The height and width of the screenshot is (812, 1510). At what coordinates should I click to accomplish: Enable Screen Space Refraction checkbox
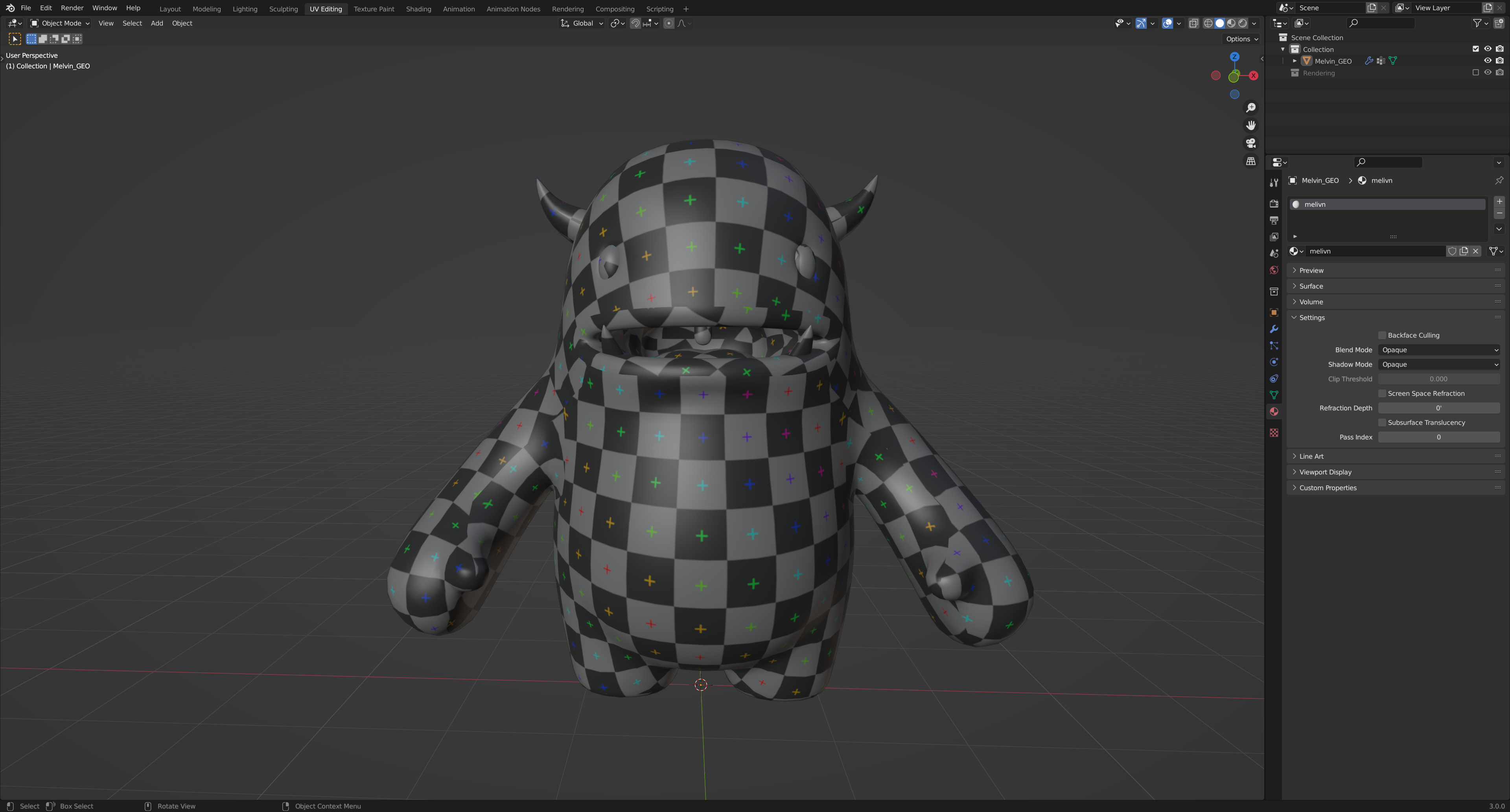(x=1382, y=393)
